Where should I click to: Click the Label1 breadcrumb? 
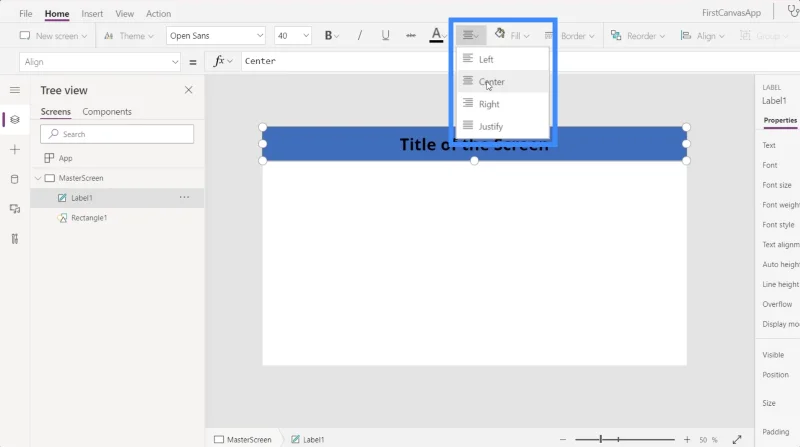pyautogui.click(x=308, y=439)
